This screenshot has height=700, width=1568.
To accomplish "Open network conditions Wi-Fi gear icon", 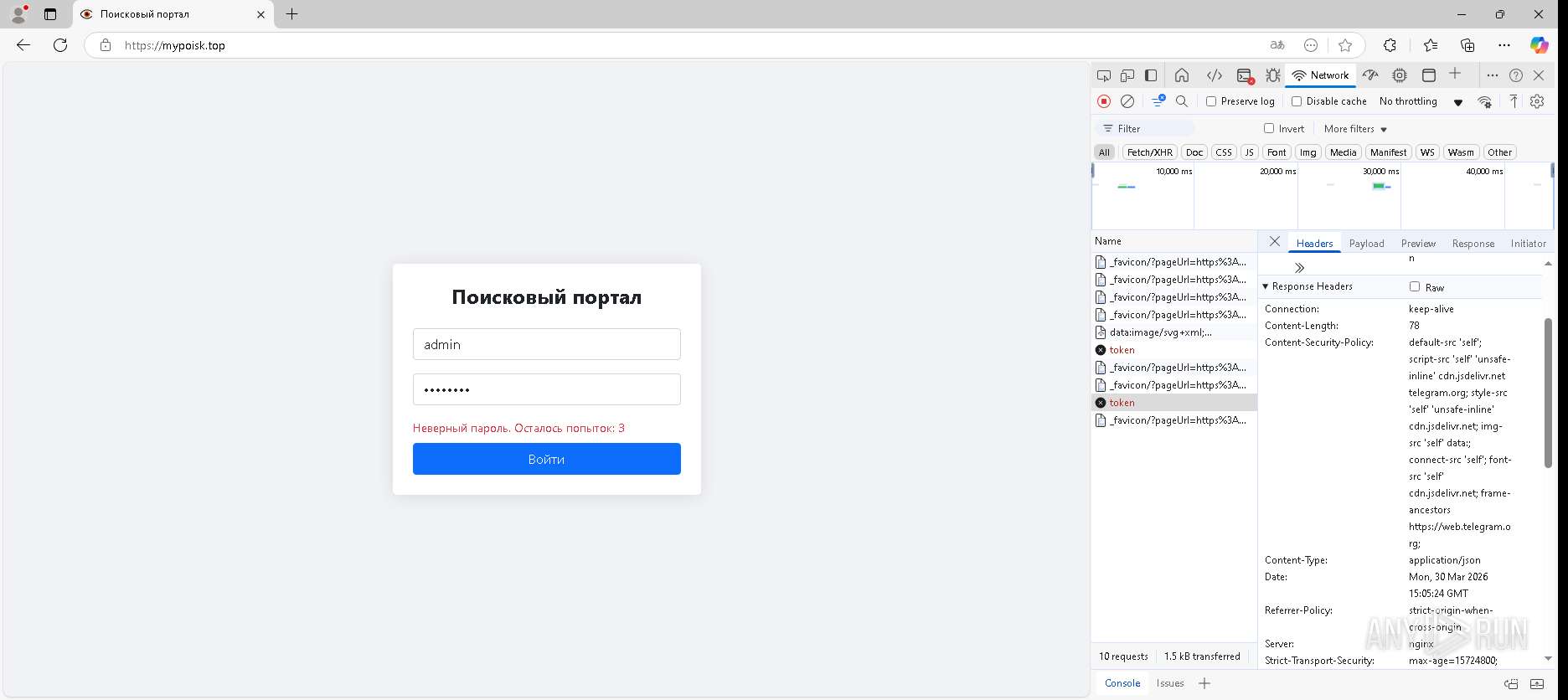I will pyautogui.click(x=1485, y=101).
